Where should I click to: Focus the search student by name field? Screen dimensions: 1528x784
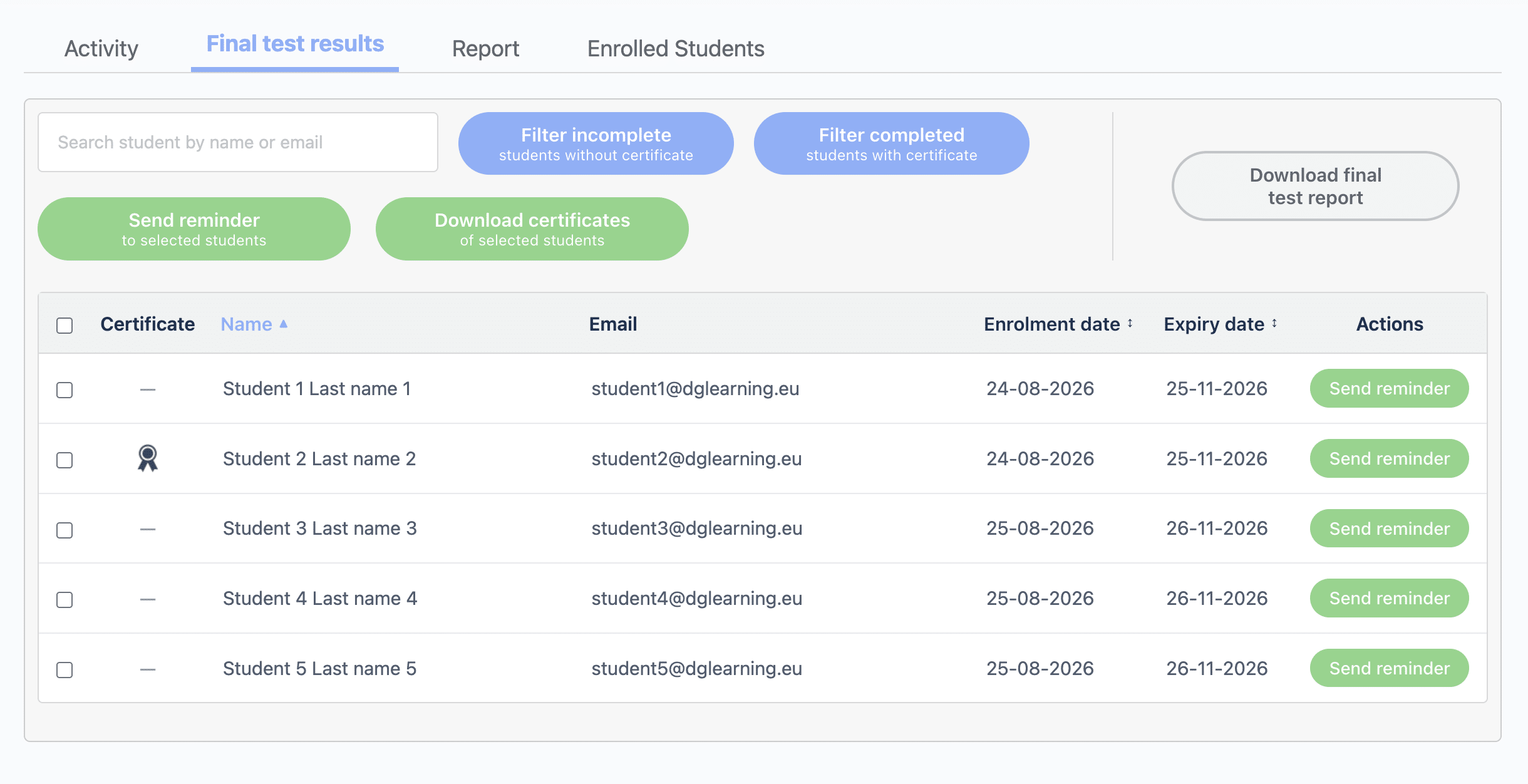point(238,142)
